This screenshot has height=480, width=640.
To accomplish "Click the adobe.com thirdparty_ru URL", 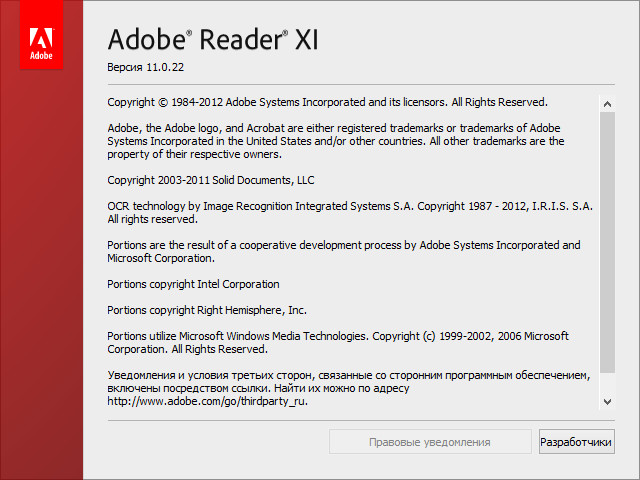I will tap(207, 401).
